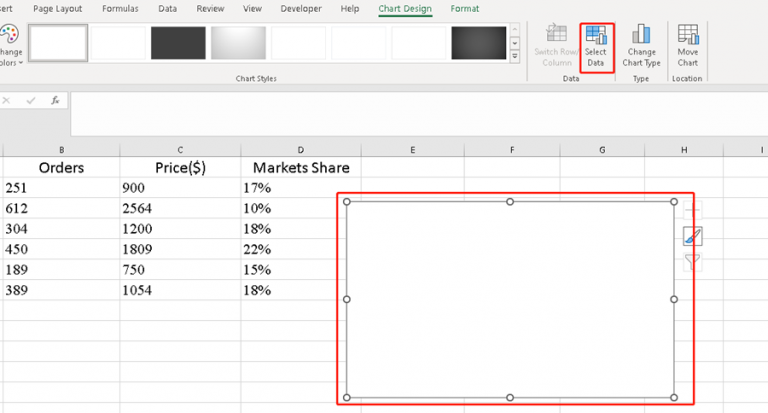Viewport: 768px width, 413px height.
Task: Open the Chart Styles paintbrush button
Action: click(692, 236)
